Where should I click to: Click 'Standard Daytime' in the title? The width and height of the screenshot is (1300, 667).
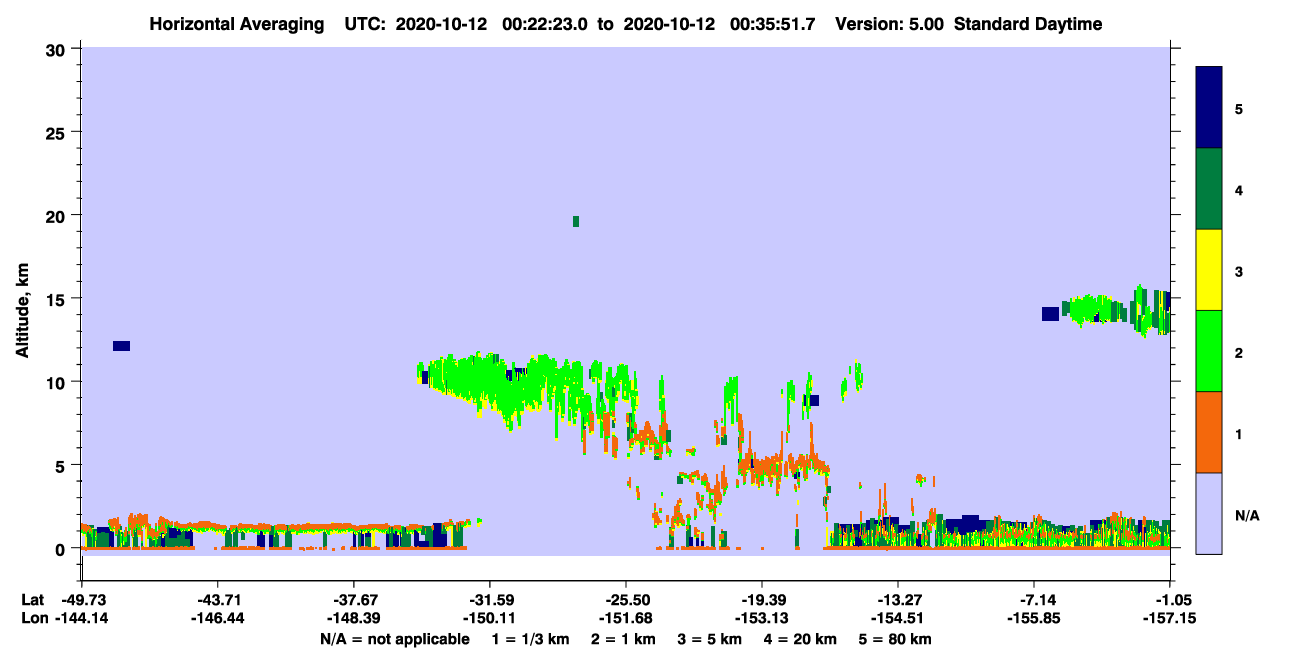[1028, 24]
